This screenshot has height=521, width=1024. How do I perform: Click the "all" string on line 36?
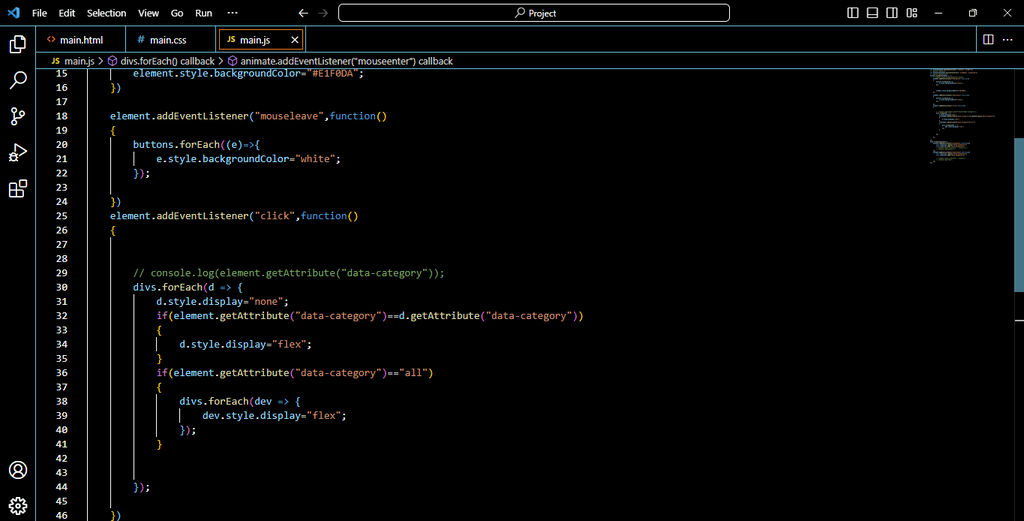tap(413, 372)
